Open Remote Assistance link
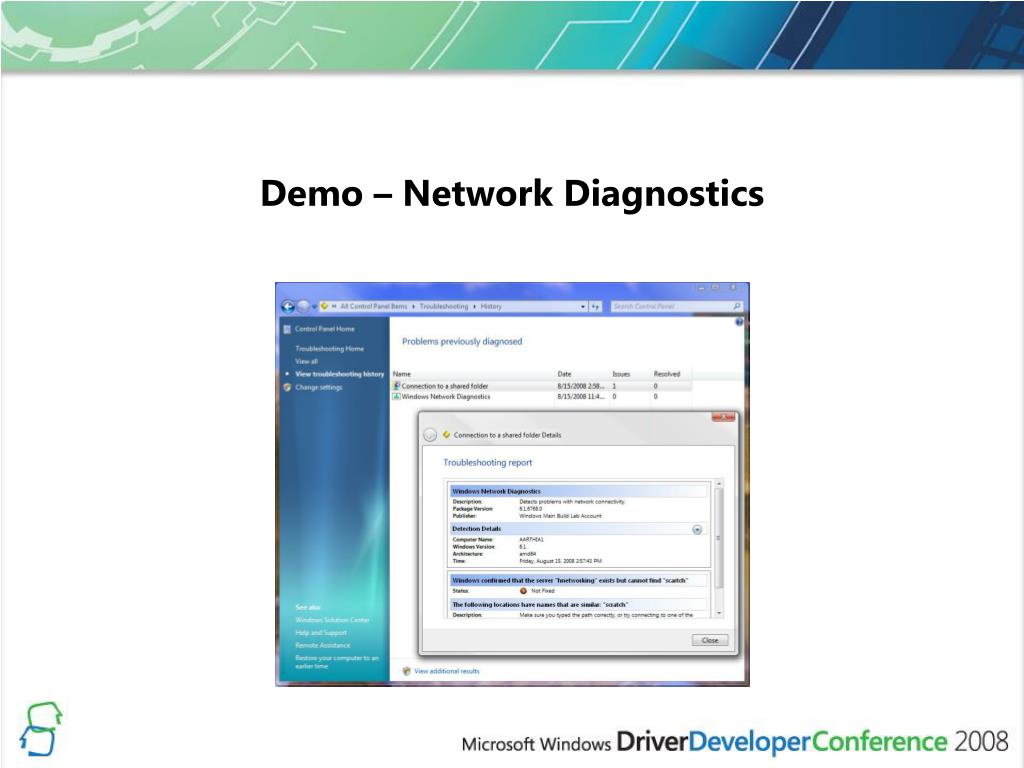1024x768 pixels. 323,645
